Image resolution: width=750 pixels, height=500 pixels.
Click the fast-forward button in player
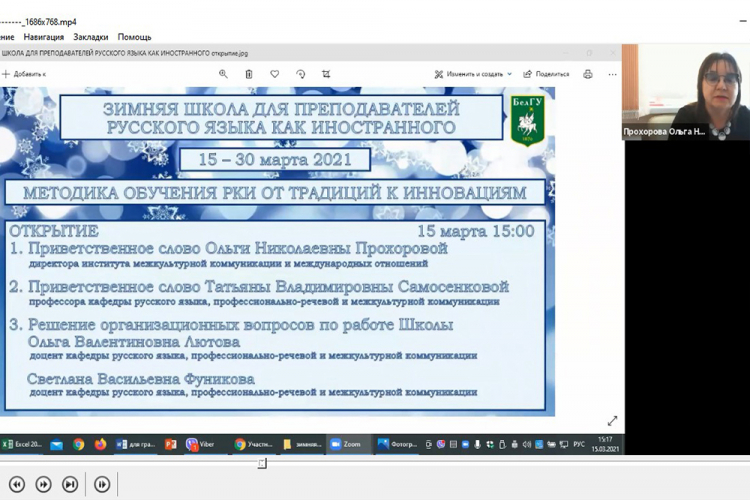tap(44, 485)
